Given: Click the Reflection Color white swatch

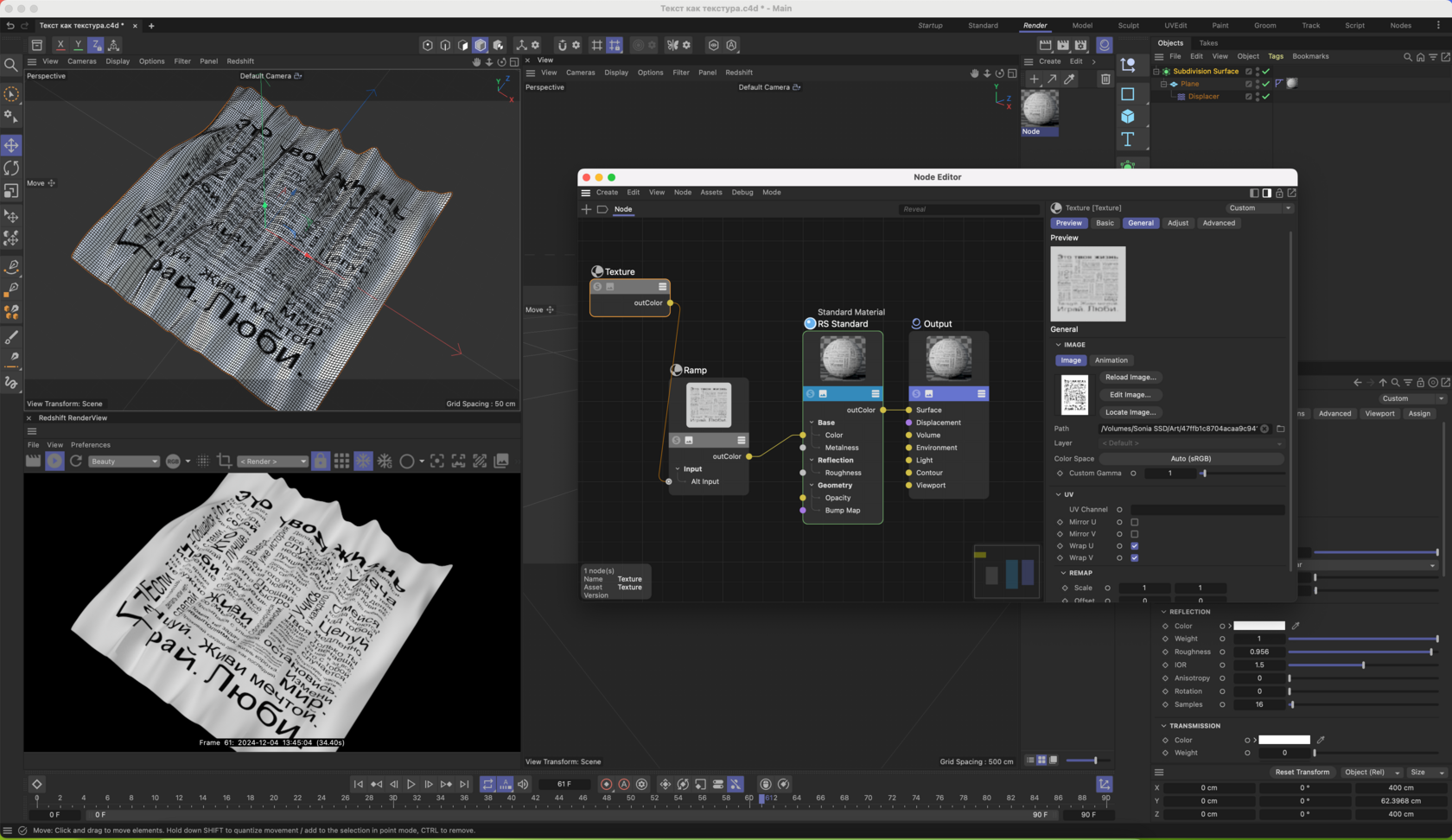Looking at the screenshot, I should tap(1258, 626).
